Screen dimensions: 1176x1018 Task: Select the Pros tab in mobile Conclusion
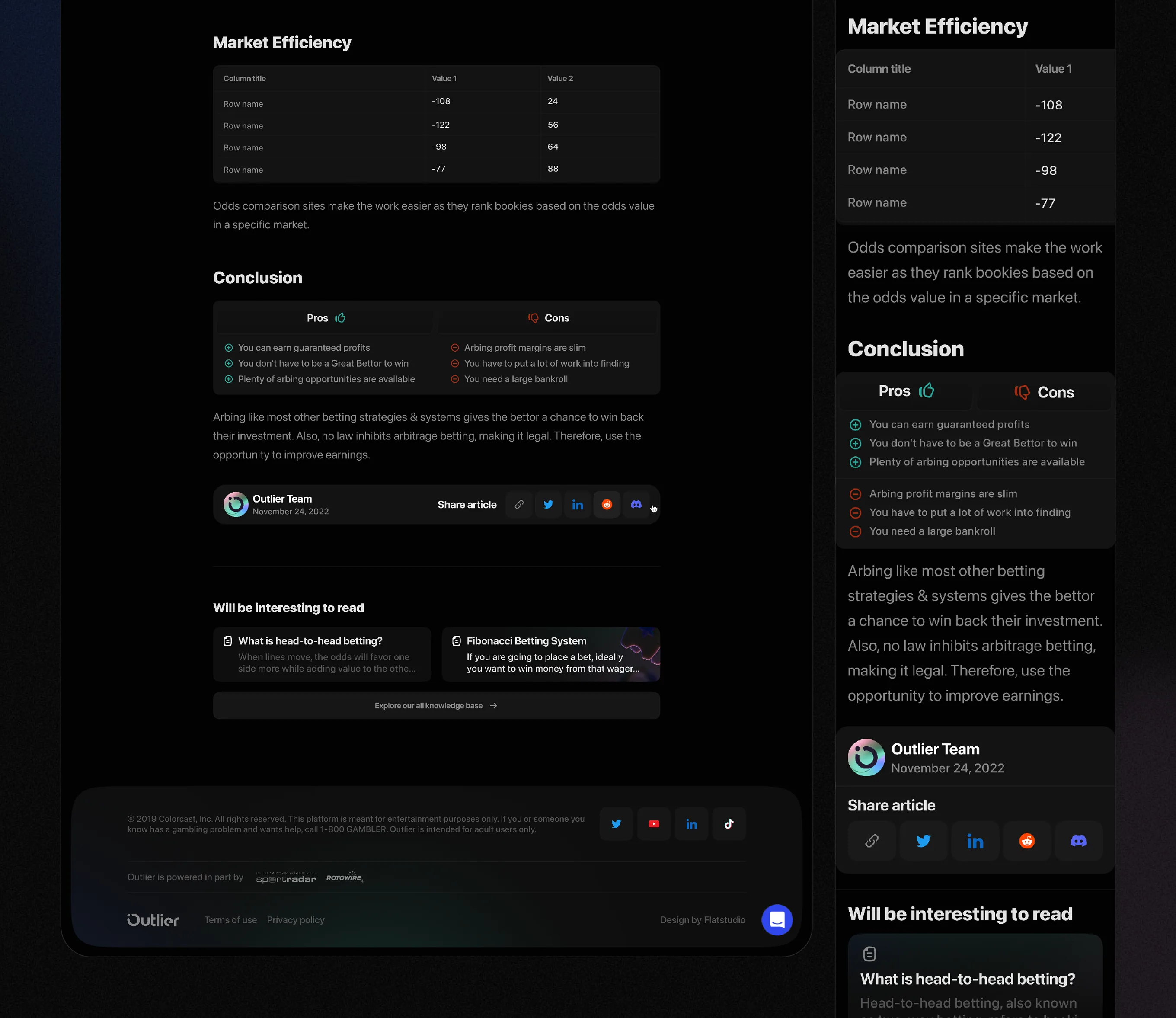[906, 391]
